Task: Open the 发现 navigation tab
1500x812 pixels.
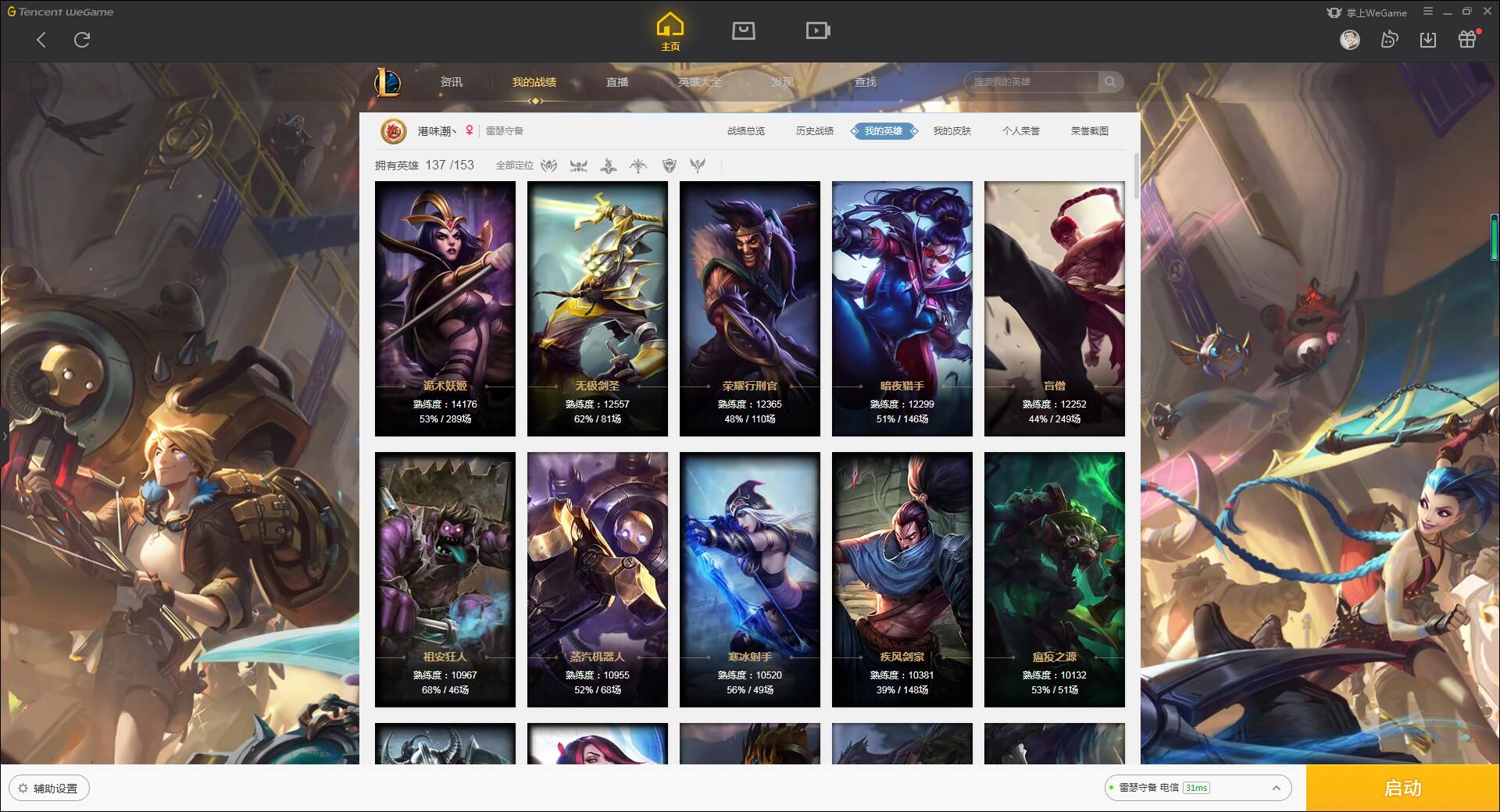Action: (x=783, y=82)
